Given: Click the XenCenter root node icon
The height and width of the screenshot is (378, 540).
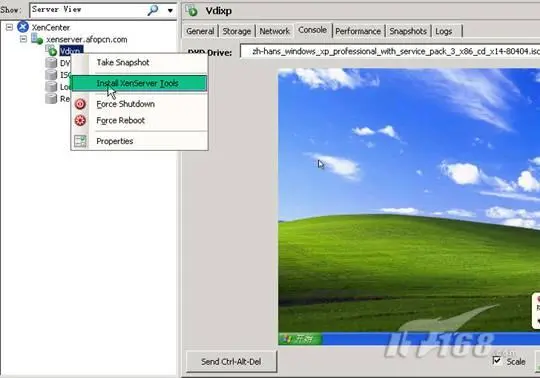Looking at the screenshot, I should click(x=23, y=27).
